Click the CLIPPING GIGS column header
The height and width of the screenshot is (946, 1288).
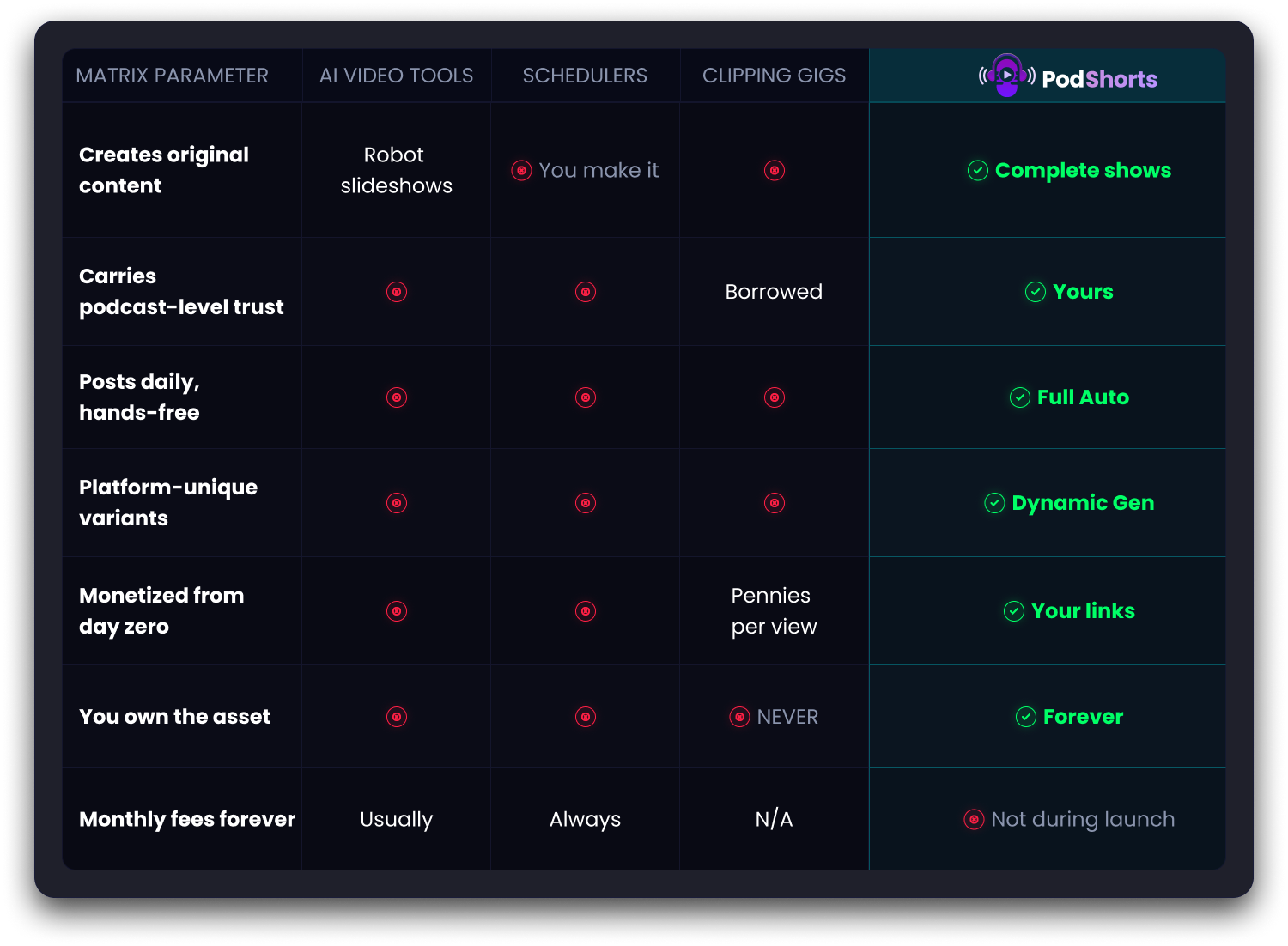click(x=774, y=76)
